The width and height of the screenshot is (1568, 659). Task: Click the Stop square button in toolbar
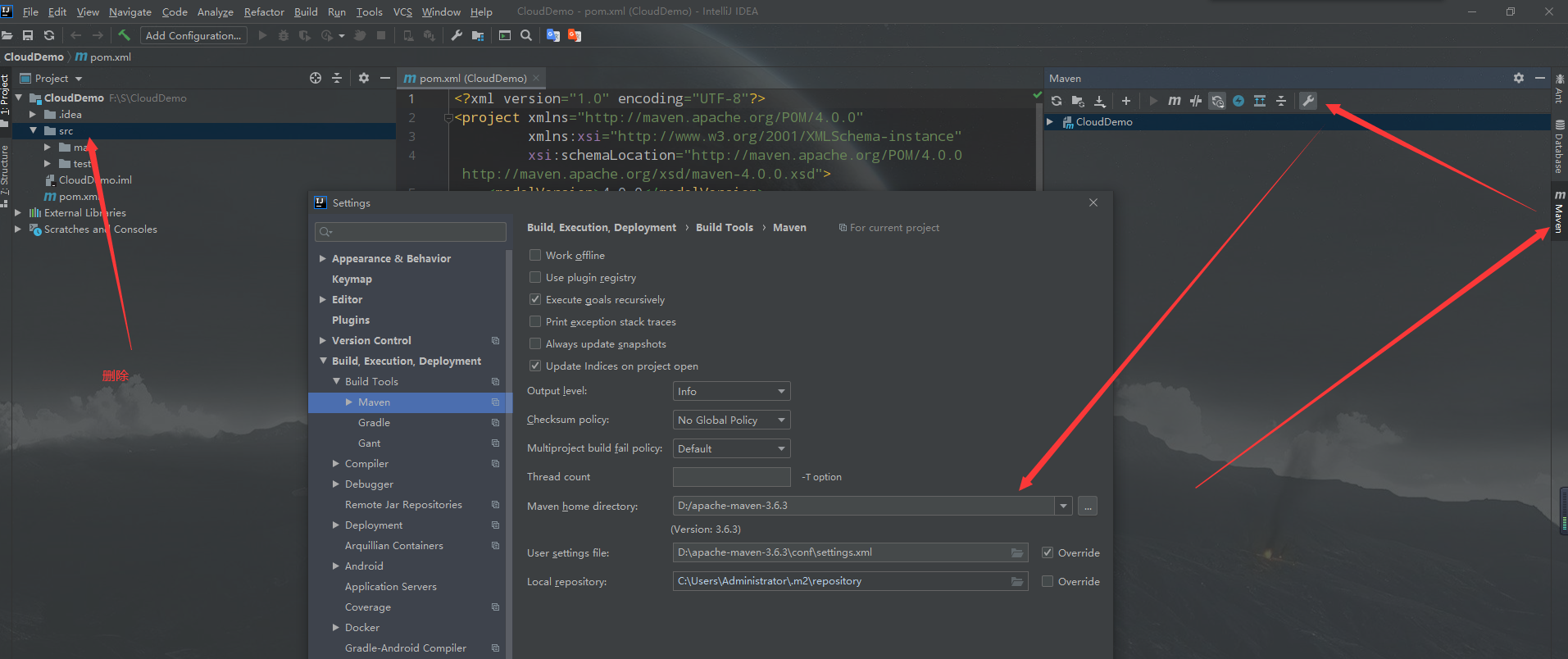coord(381,35)
